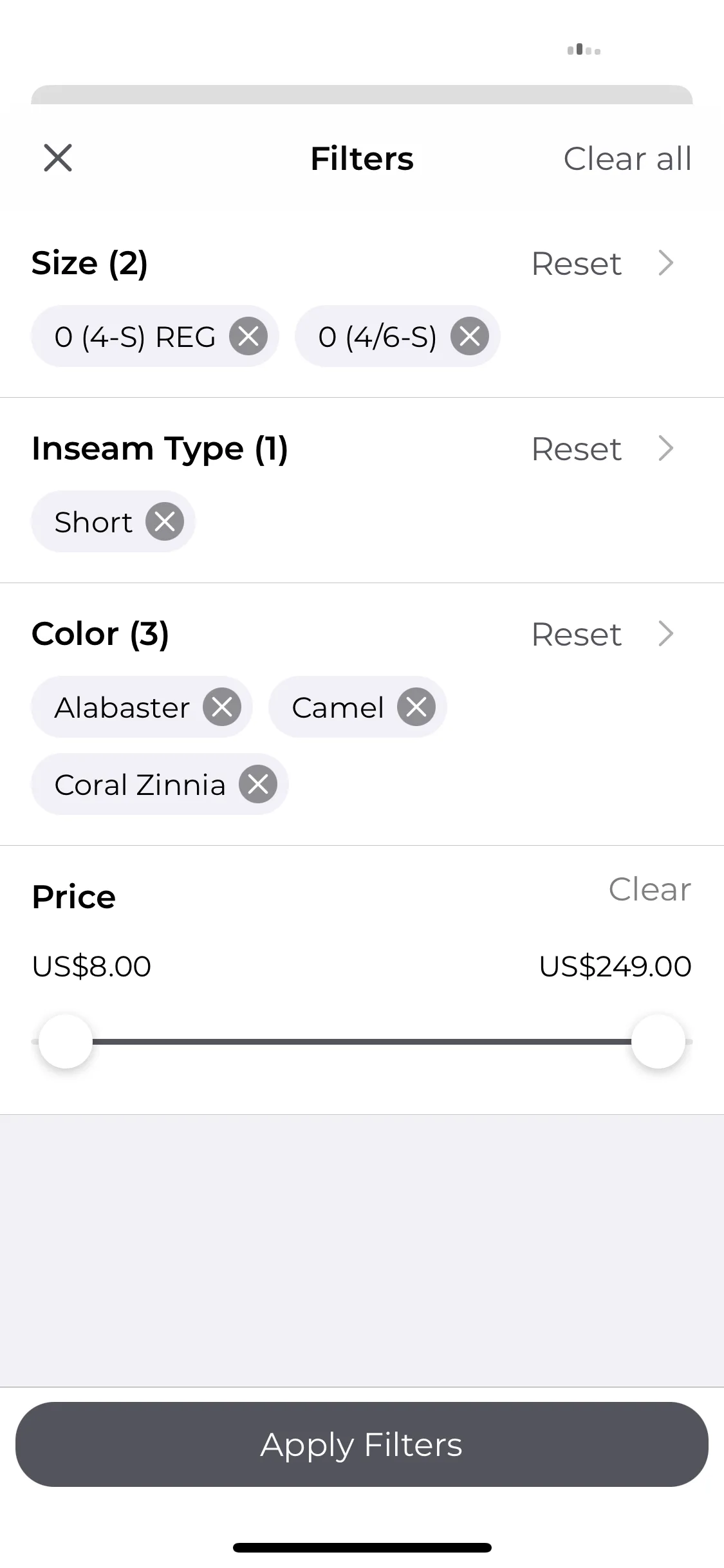
Task: Open the Size (2) section heading
Action: [90, 263]
